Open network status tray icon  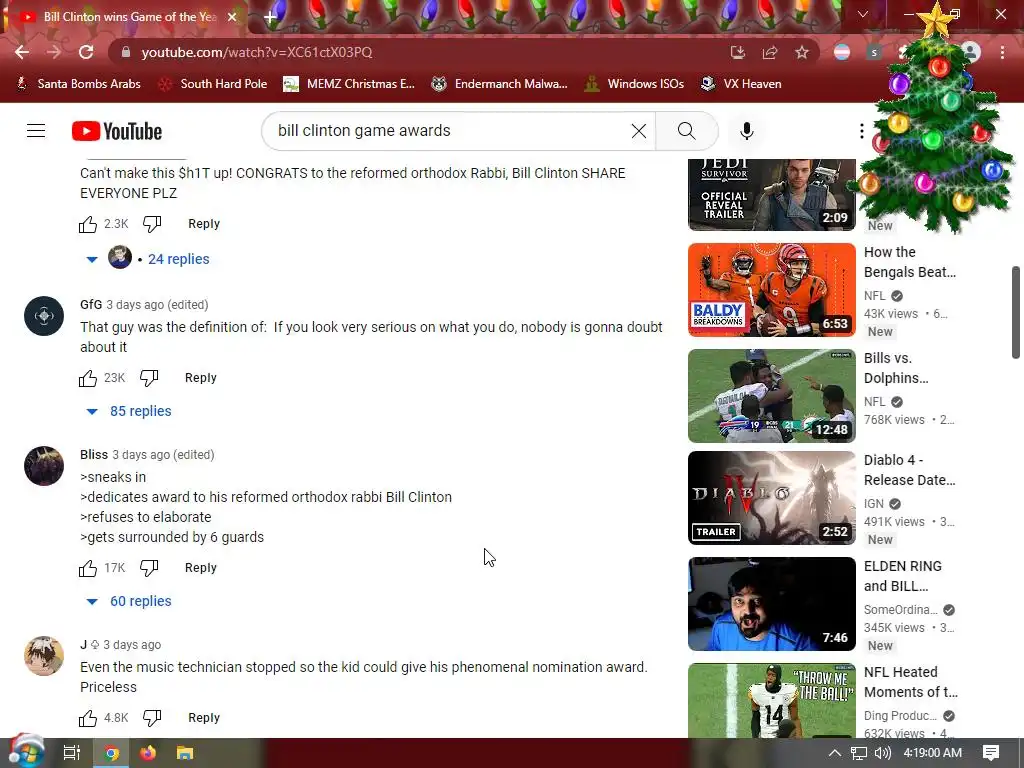859,753
